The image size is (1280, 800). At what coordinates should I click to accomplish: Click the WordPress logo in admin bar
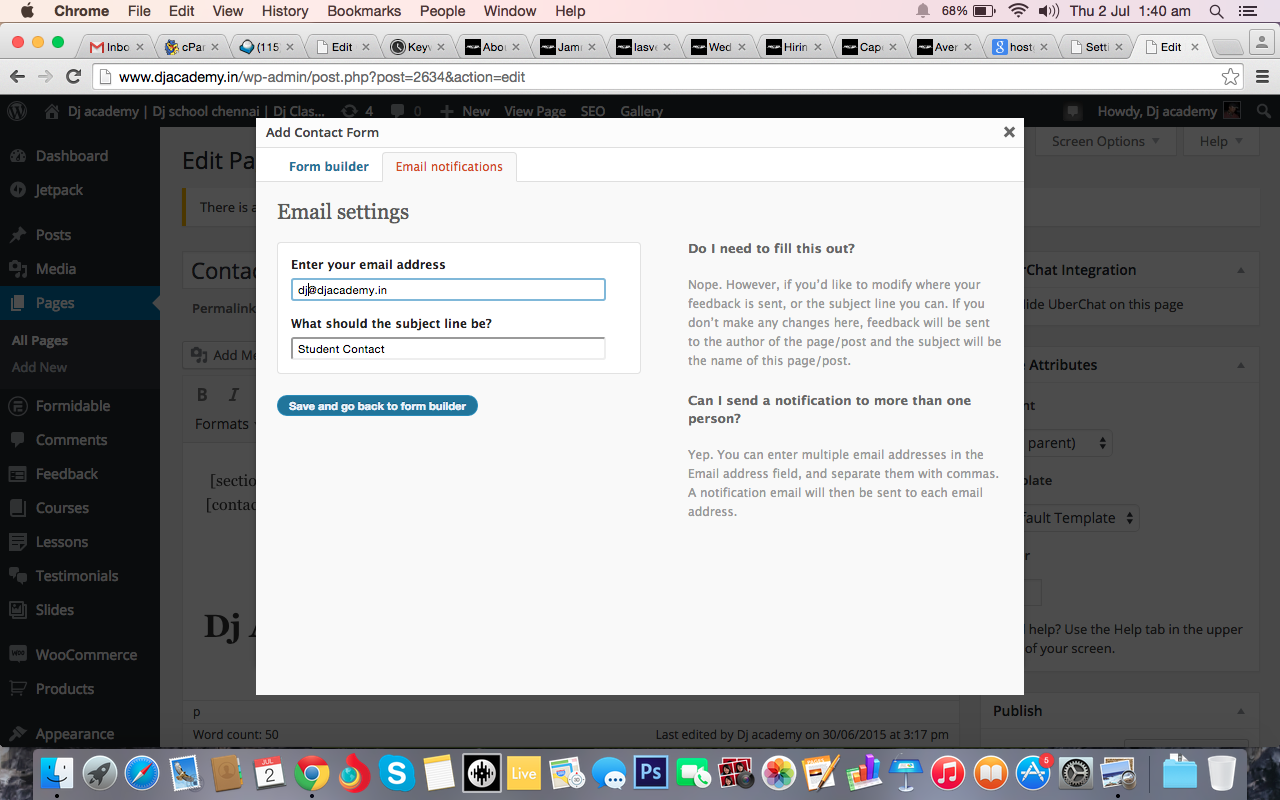click(x=18, y=111)
